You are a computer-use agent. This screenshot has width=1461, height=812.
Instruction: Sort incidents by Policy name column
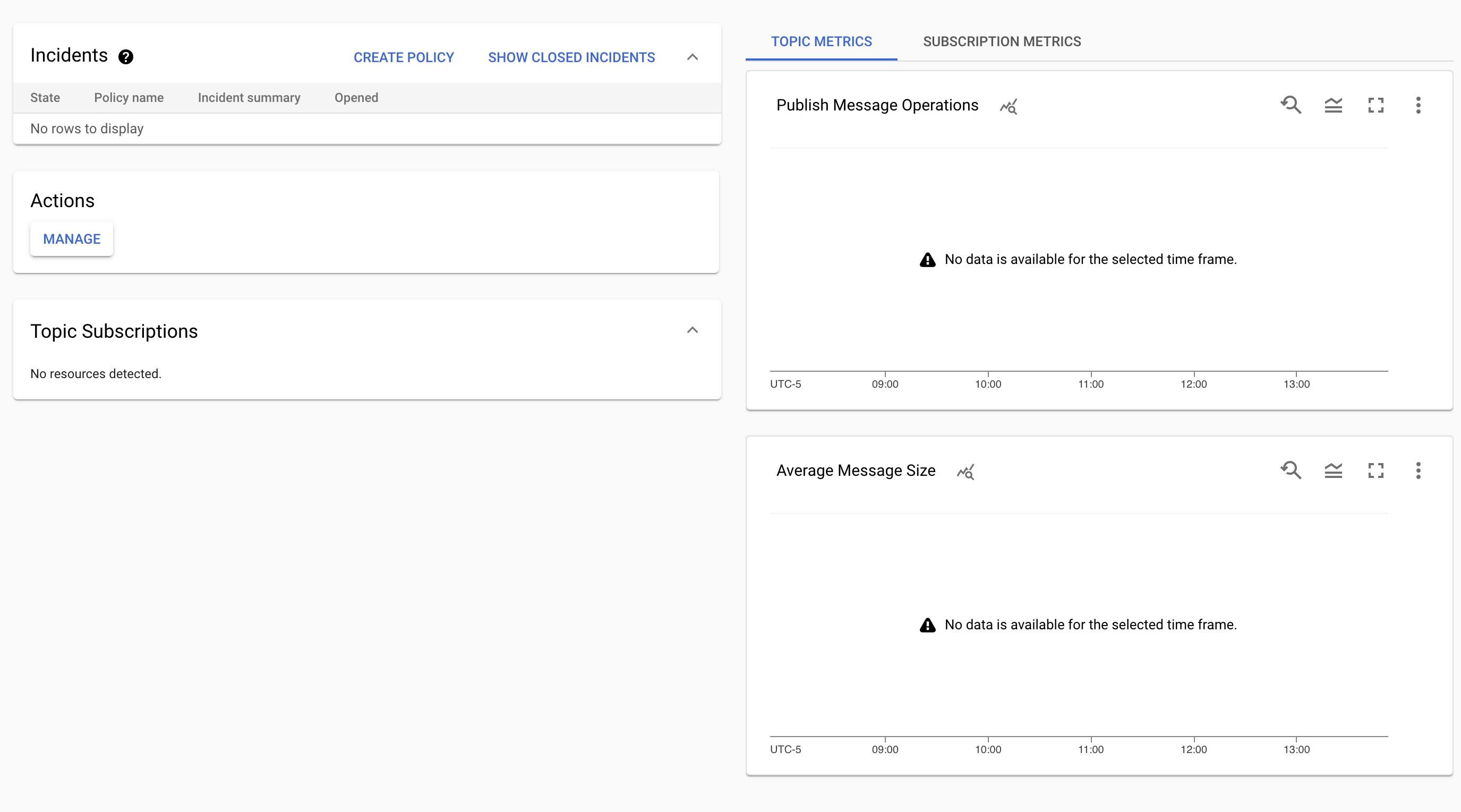tap(129, 98)
